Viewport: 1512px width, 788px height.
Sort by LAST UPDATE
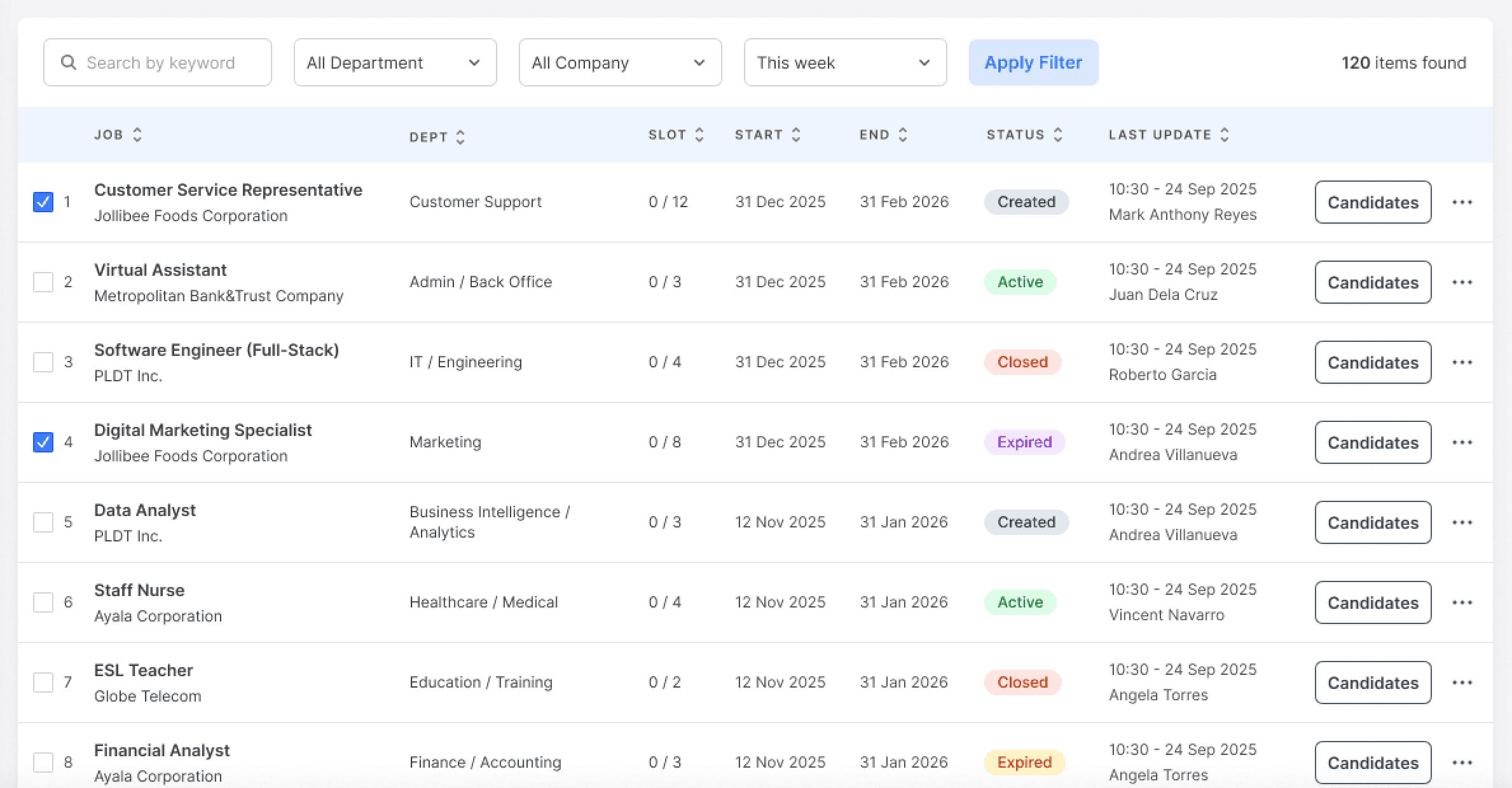(x=1225, y=134)
